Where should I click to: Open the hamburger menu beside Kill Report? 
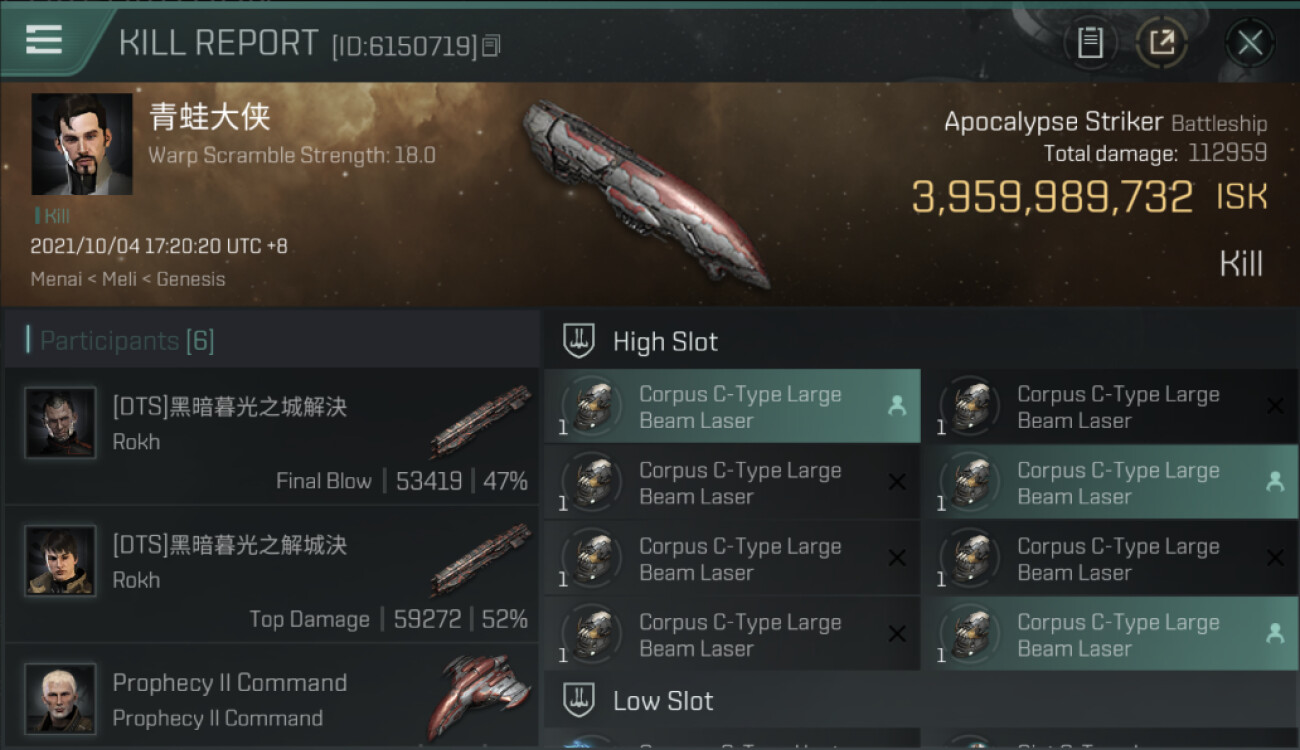43,41
